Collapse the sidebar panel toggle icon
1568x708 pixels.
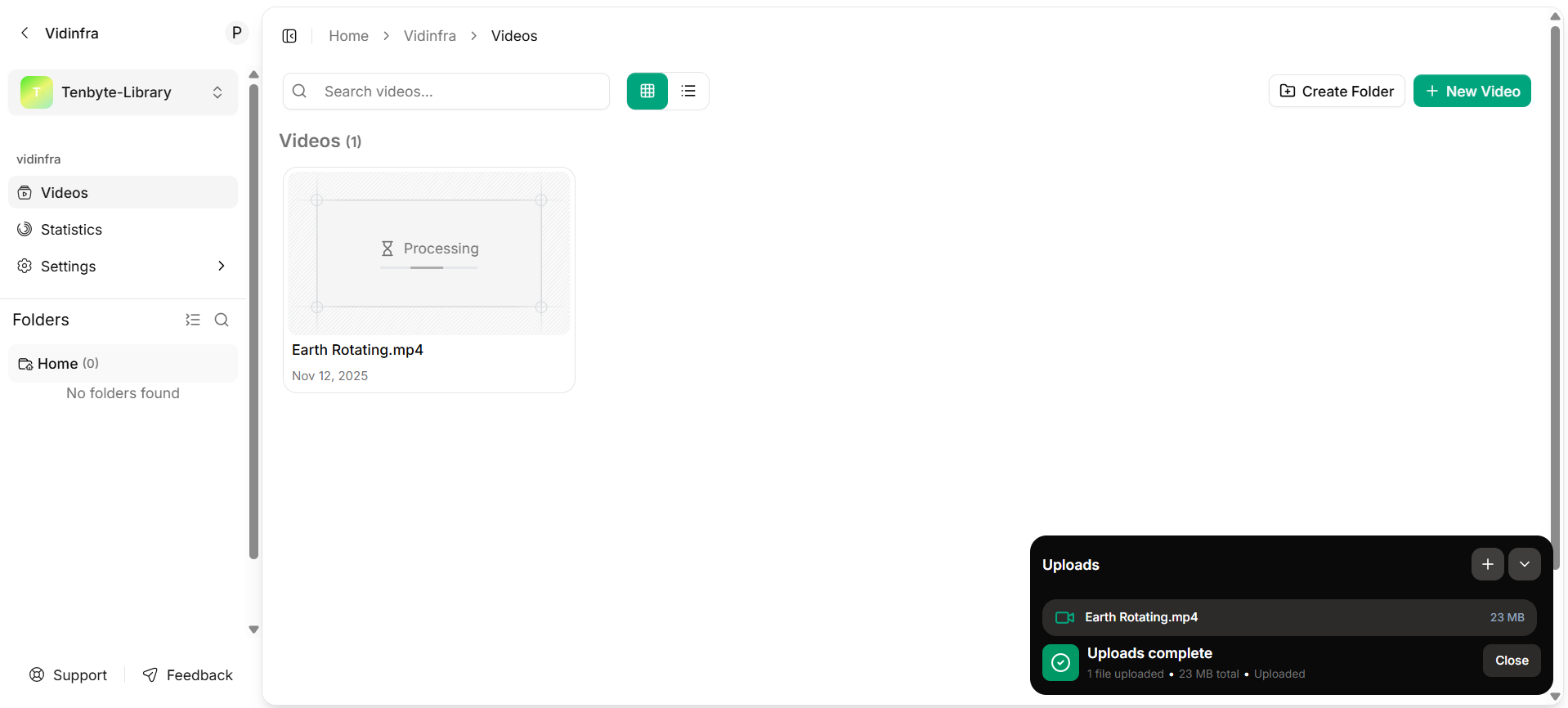point(289,36)
